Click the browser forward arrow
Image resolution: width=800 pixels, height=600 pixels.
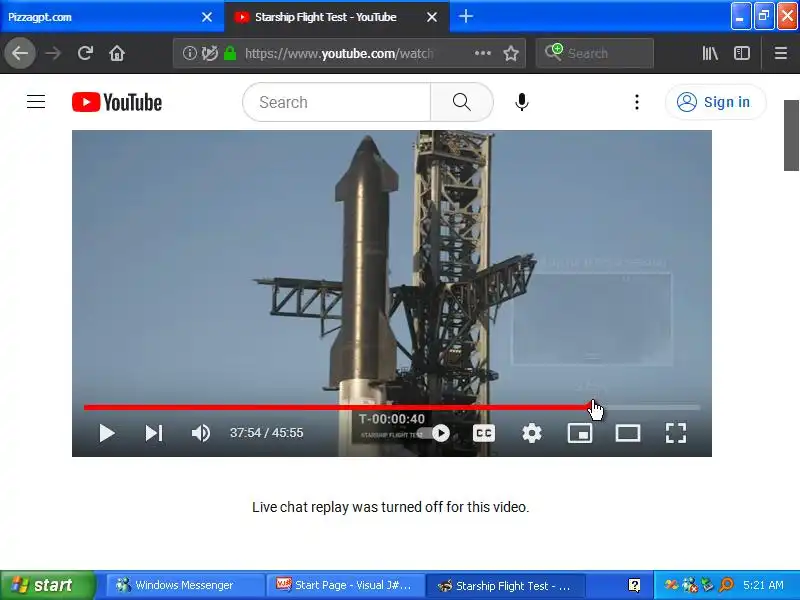[x=53, y=53]
